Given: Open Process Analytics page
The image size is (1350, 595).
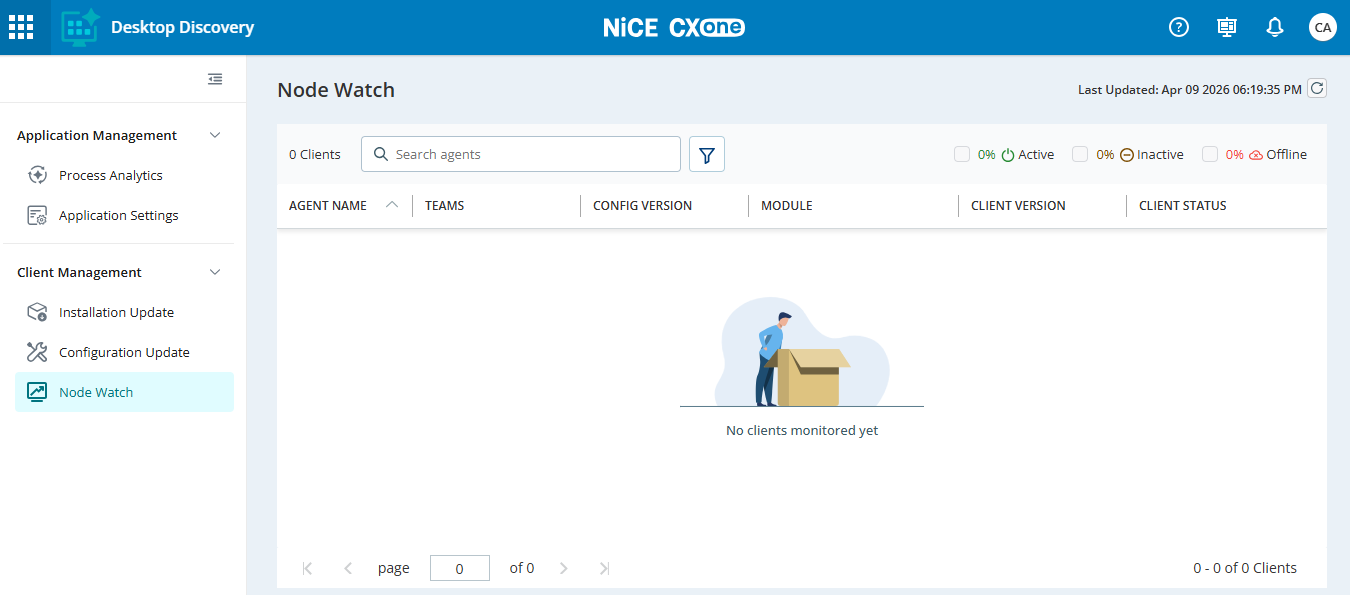Looking at the screenshot, I should (x=110, y=175).
